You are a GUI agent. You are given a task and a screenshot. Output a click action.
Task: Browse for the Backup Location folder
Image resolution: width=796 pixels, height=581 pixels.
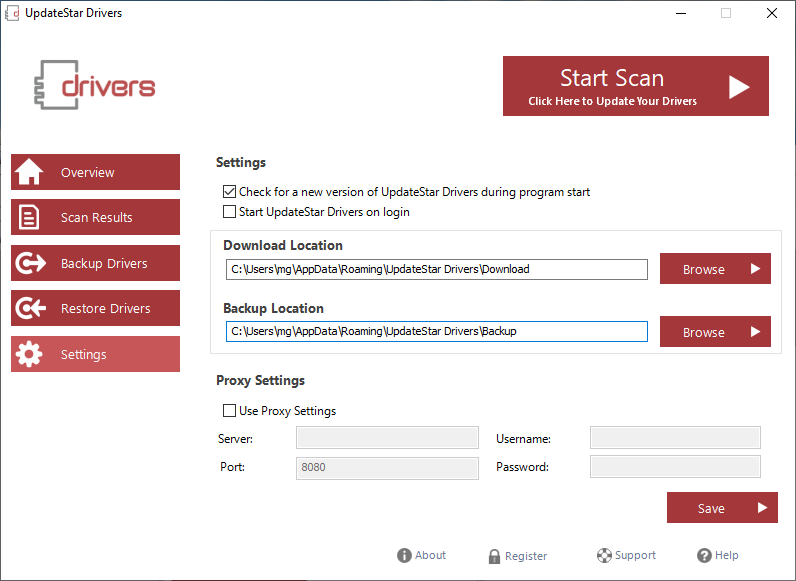coord(715,332)
